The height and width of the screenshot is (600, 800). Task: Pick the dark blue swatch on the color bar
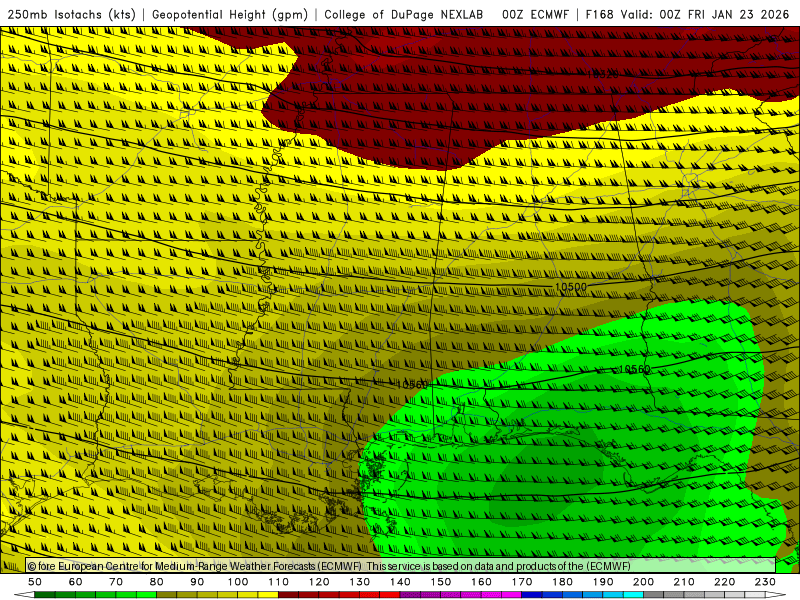pos(532,595)
